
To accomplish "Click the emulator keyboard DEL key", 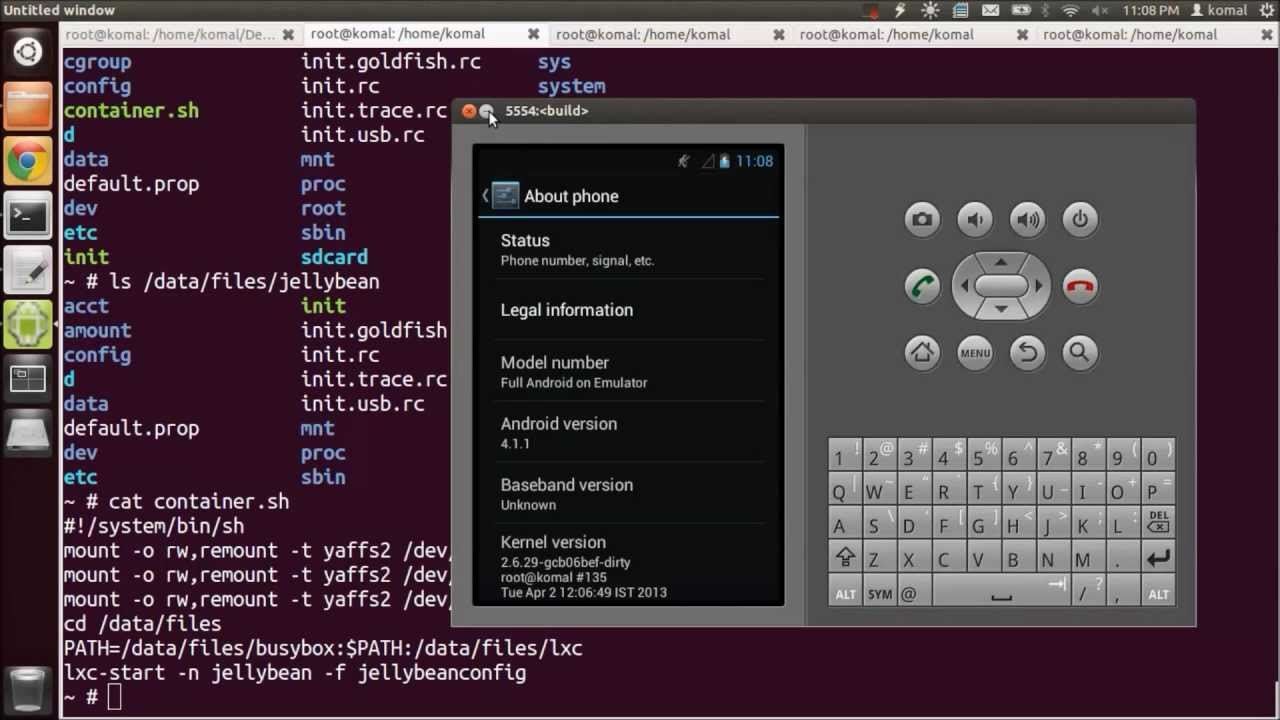I will click(1158, 523).
